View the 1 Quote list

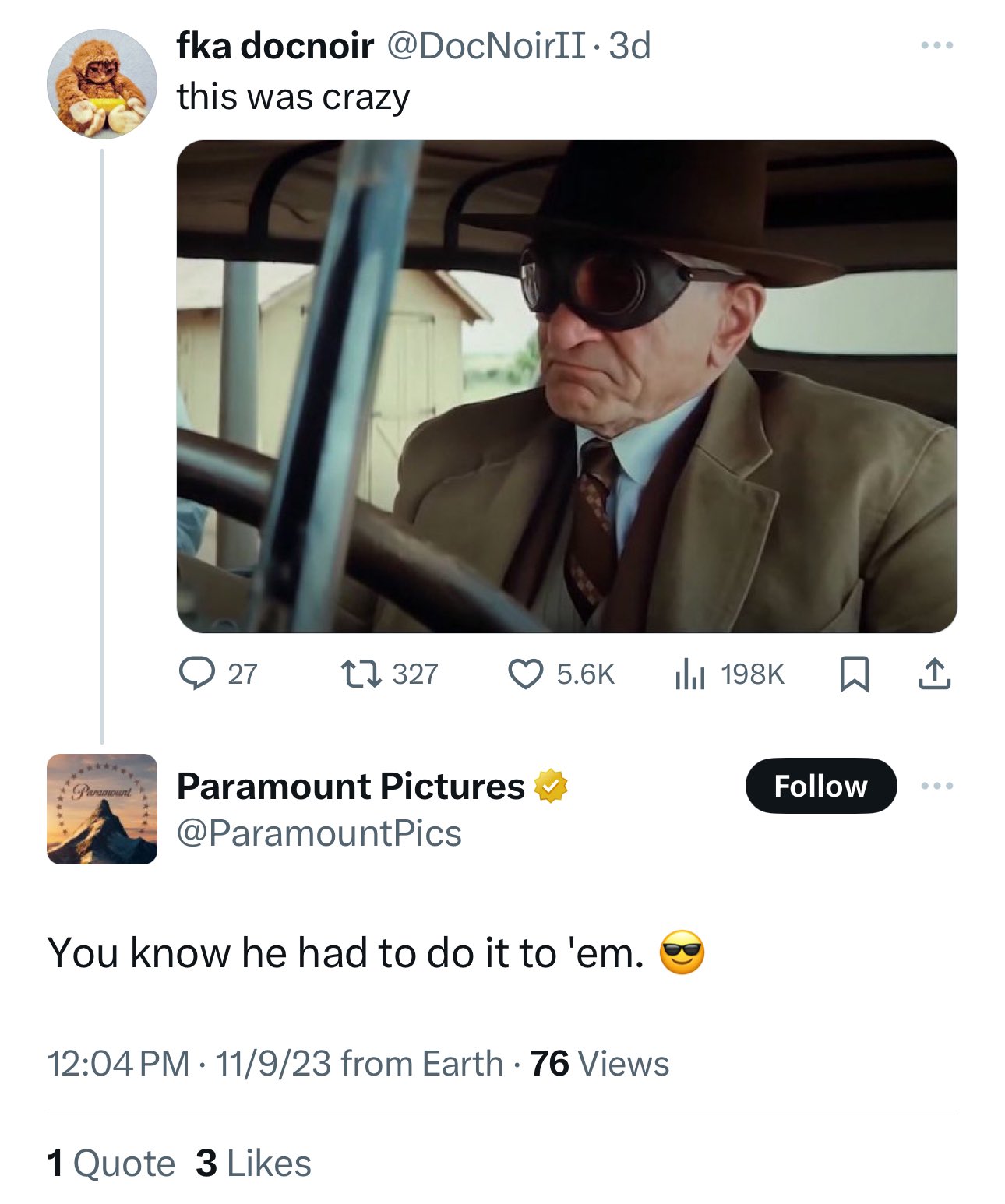coord(111,1164)
